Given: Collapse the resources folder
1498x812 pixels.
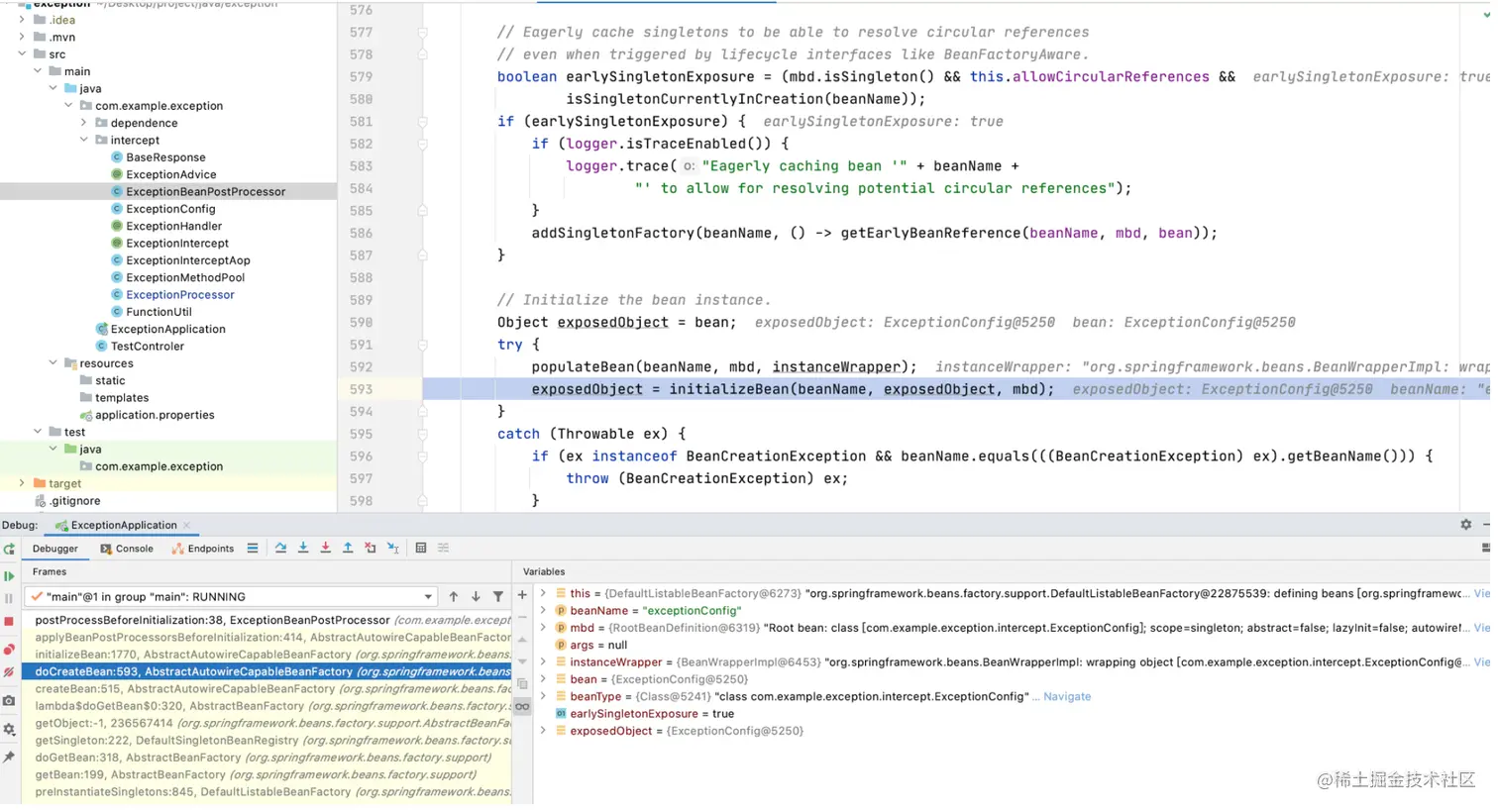Looking at the screenshot, I should 53,363.
